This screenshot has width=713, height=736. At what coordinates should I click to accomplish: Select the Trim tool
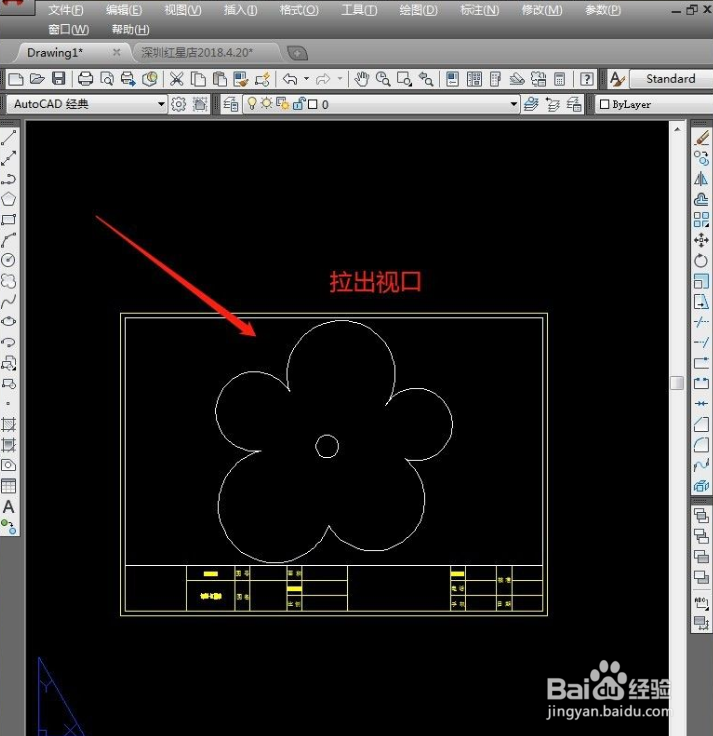click(701, 322)
